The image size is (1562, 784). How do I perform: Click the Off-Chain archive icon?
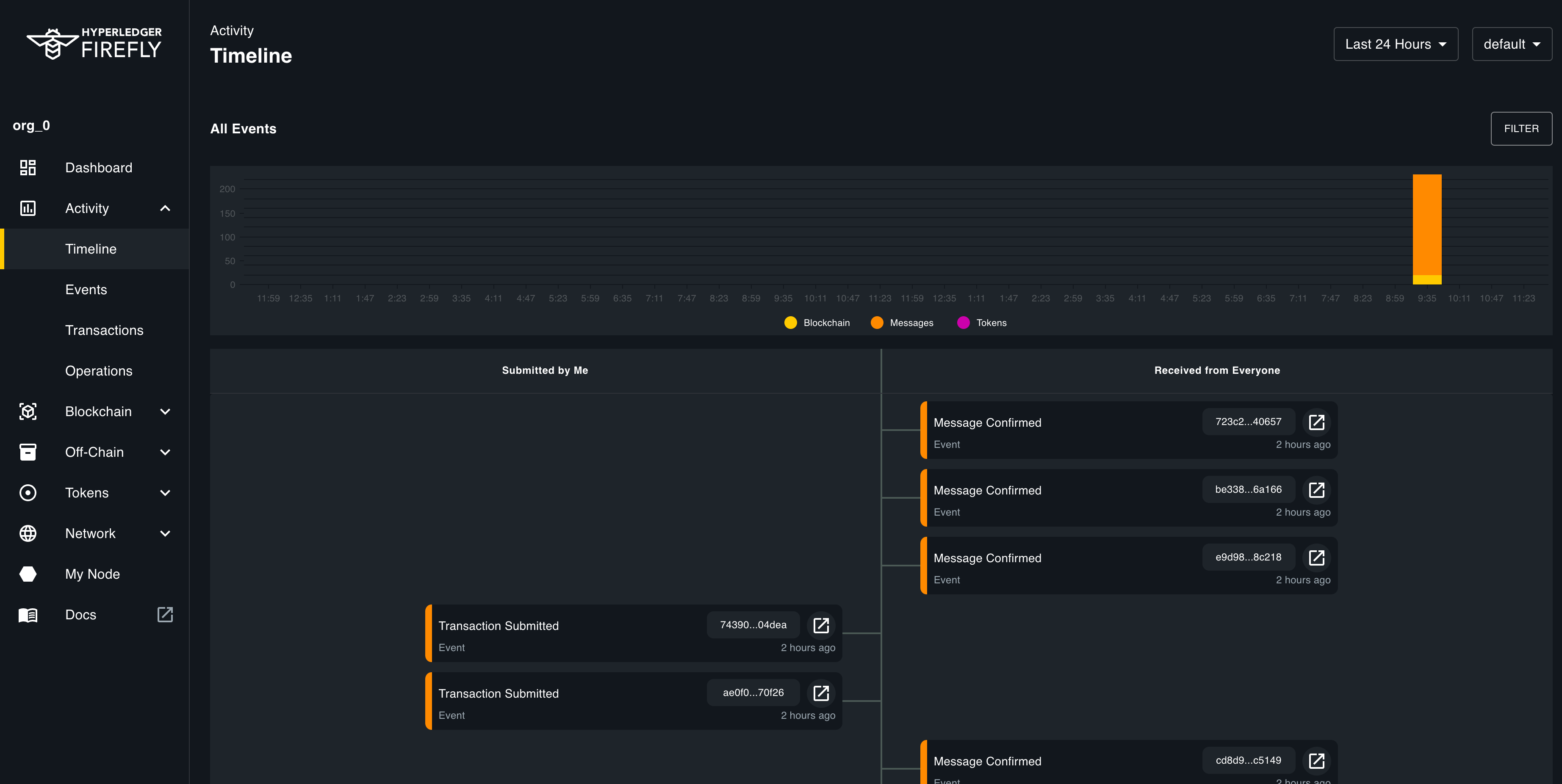point(28,452)
